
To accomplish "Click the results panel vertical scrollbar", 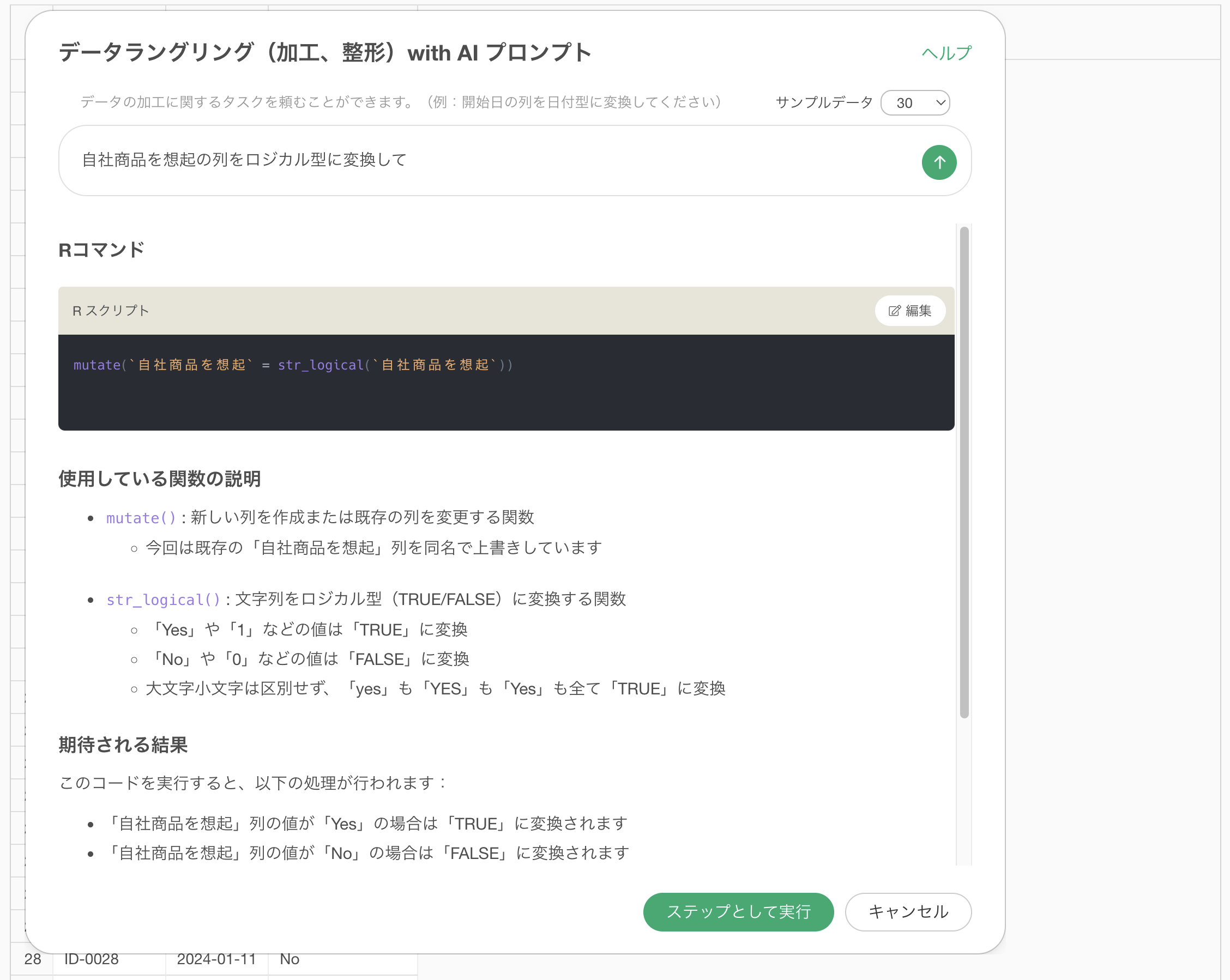I will (x=963, y=473).
